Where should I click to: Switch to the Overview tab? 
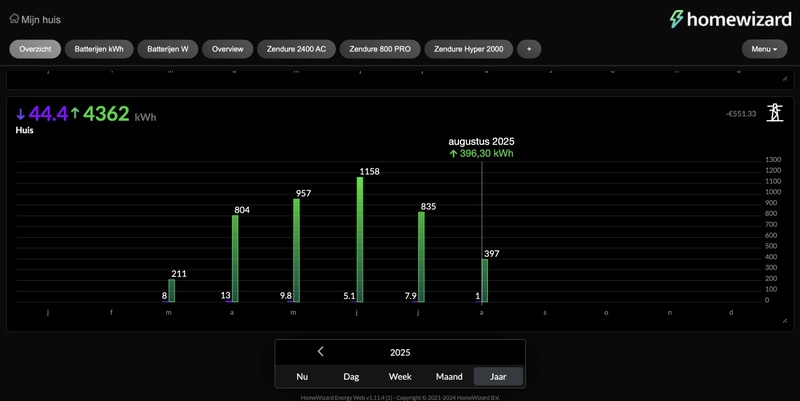pyautogui.click(x=228, y=49)
